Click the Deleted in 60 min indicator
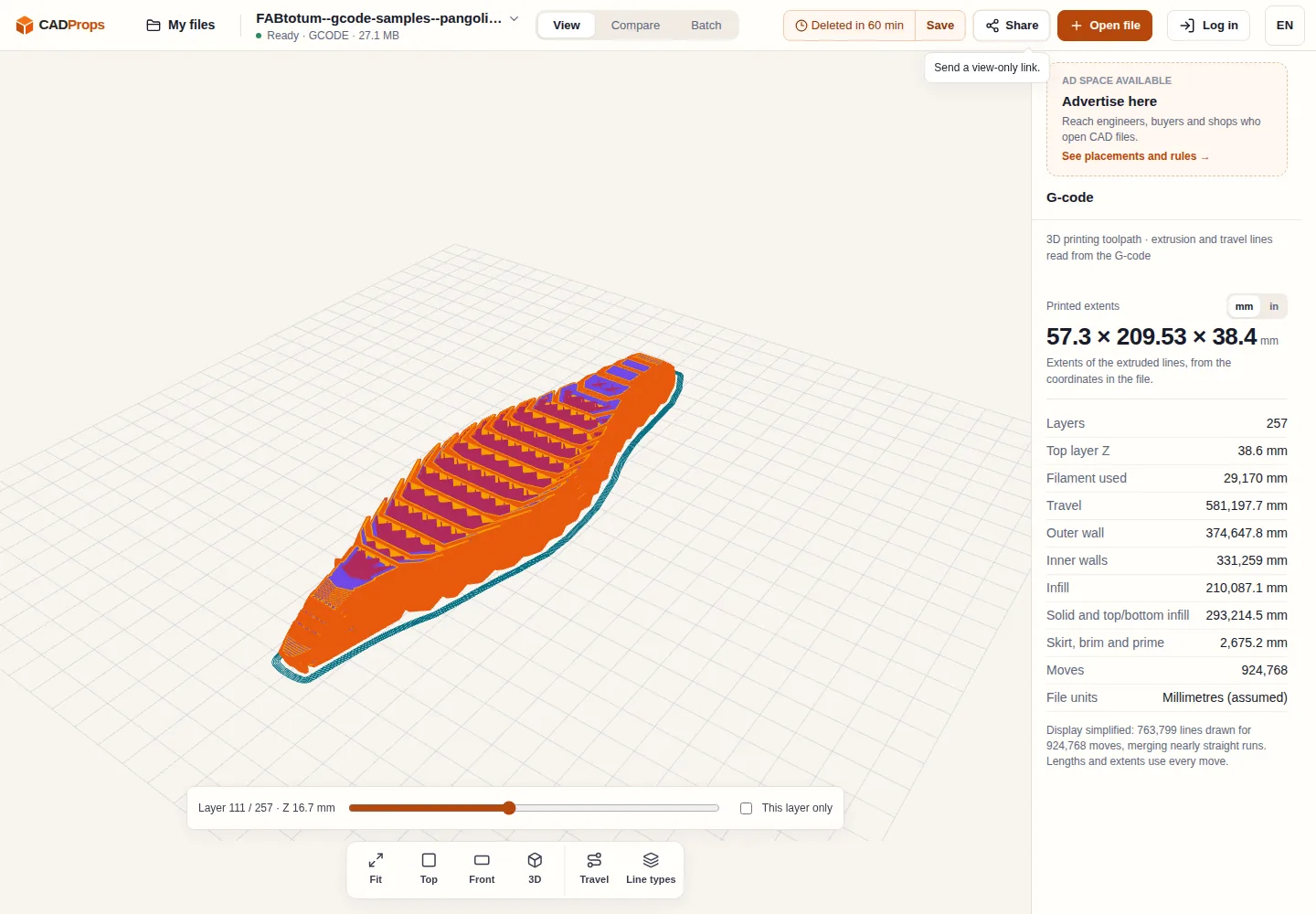This screenshot has width=1316, height=914. [850, 26]
